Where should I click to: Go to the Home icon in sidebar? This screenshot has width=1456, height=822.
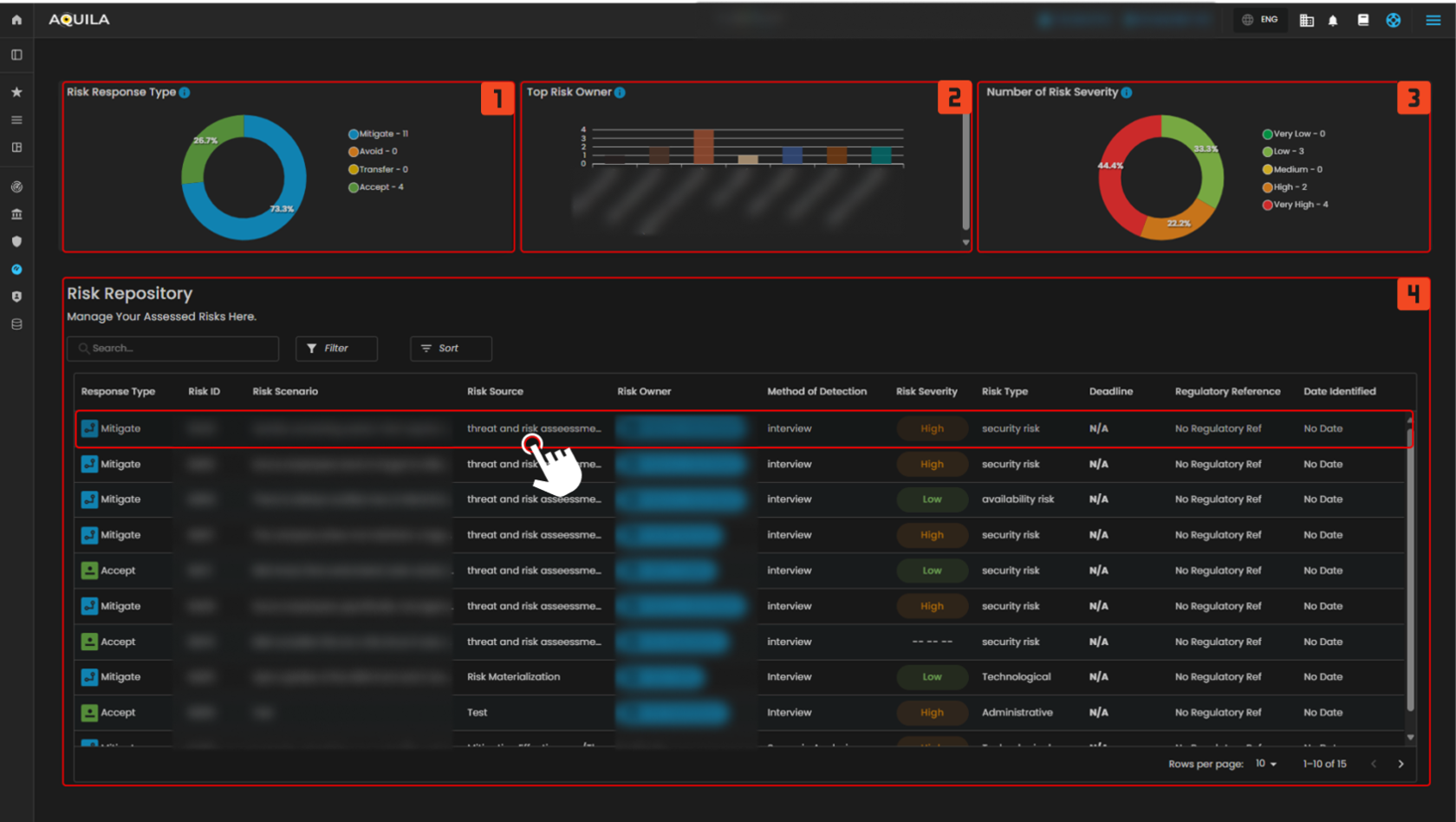(x=16, y=20)
